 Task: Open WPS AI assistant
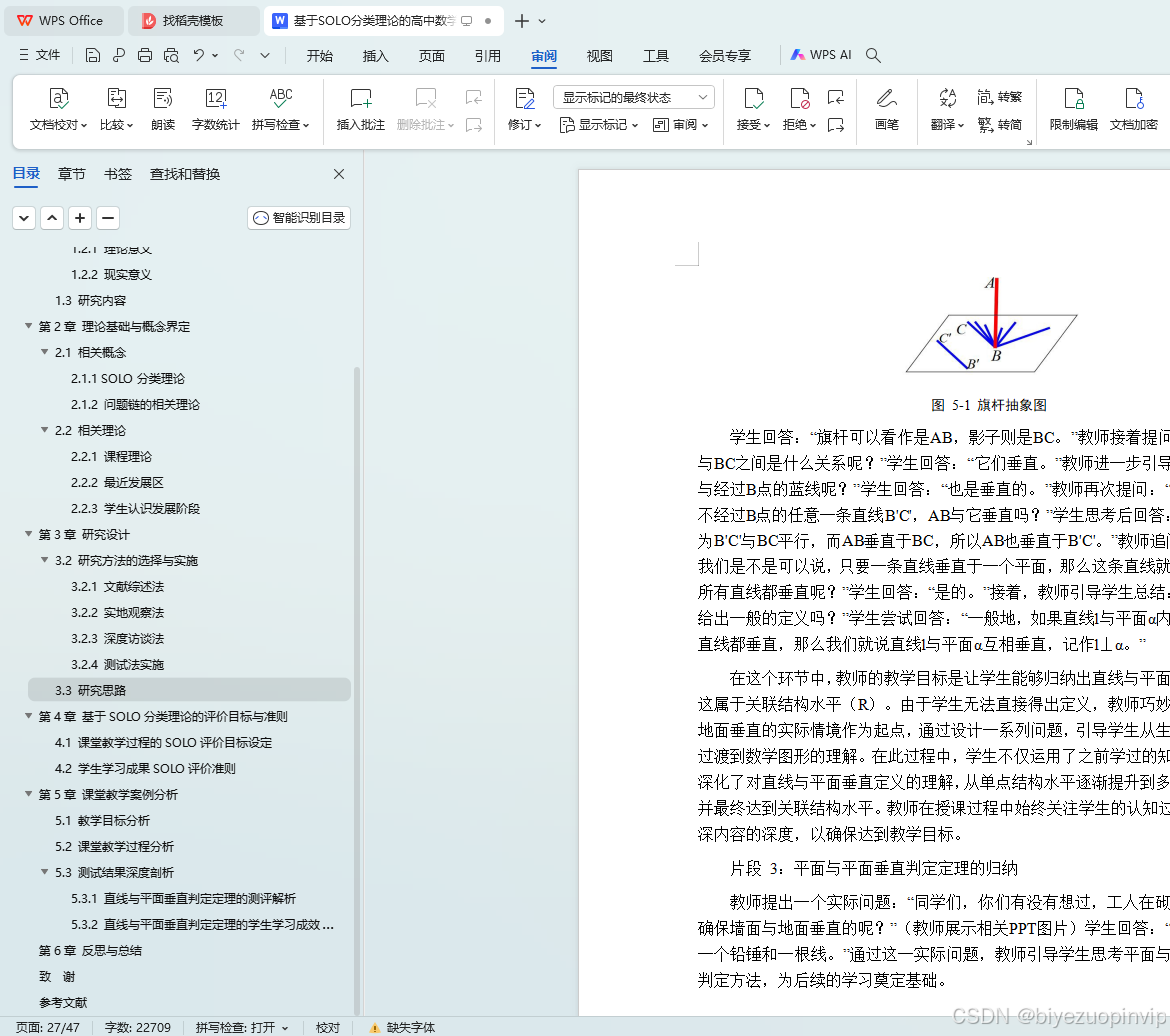[821, 55]
